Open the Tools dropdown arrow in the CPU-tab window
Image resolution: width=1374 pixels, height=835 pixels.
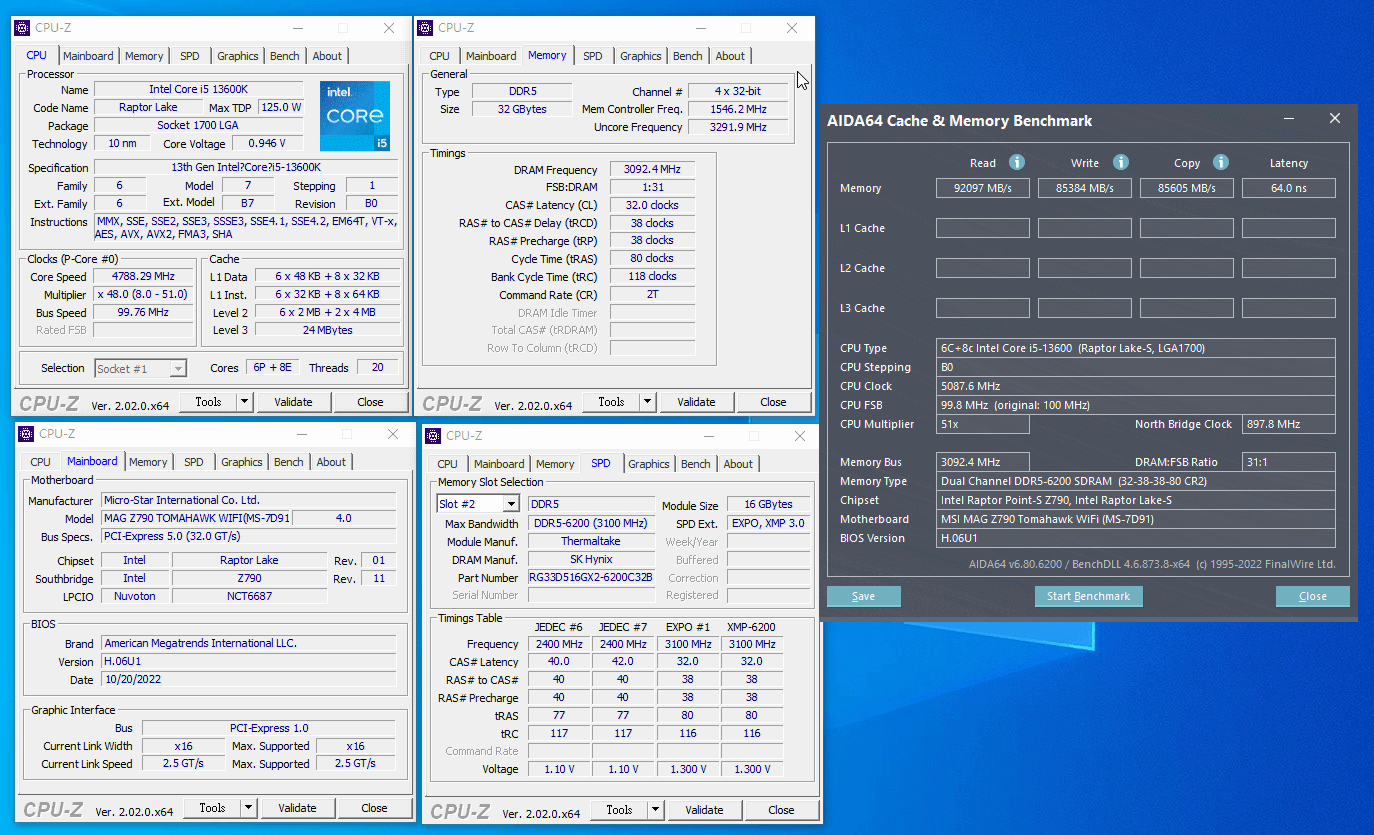tap(244, 402)
